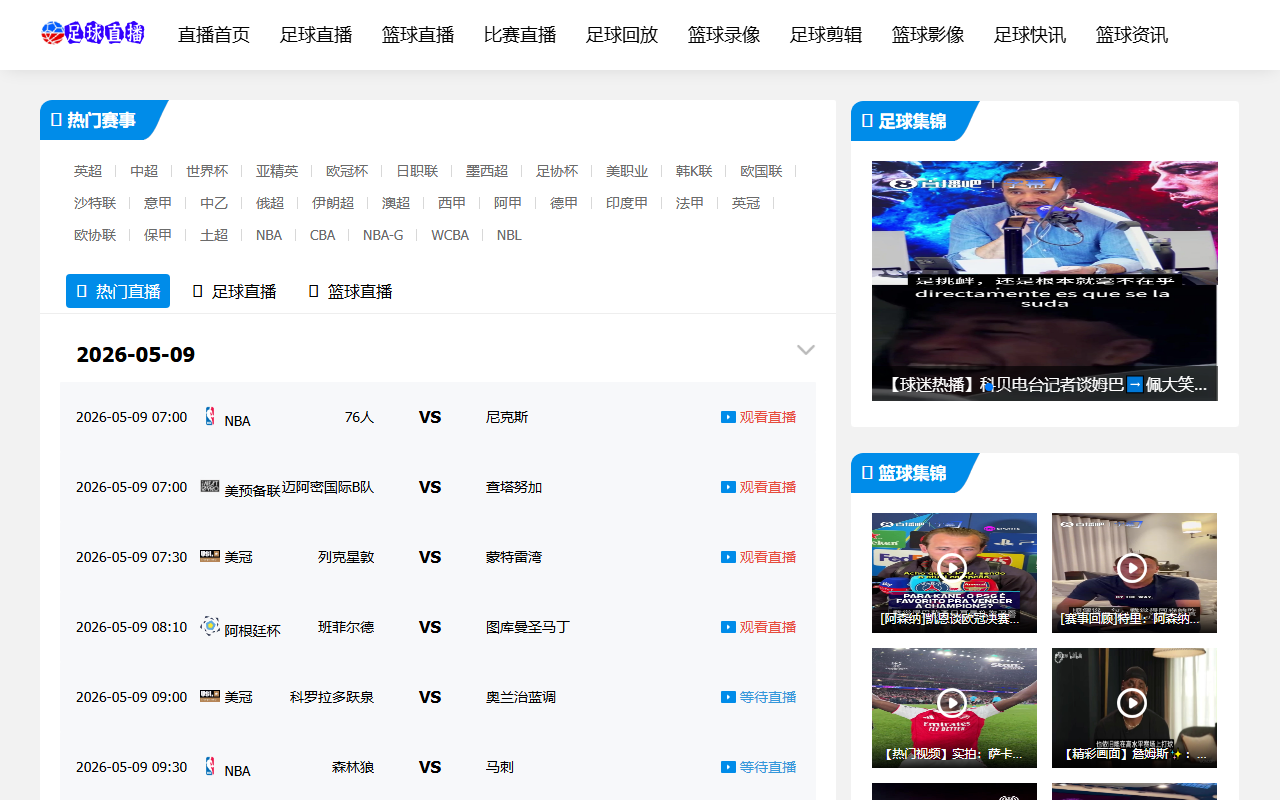The image size is (1280, 800).
Task: Open the 沙特联 league link
Action: pyautogui.click(x=95, y=203)
